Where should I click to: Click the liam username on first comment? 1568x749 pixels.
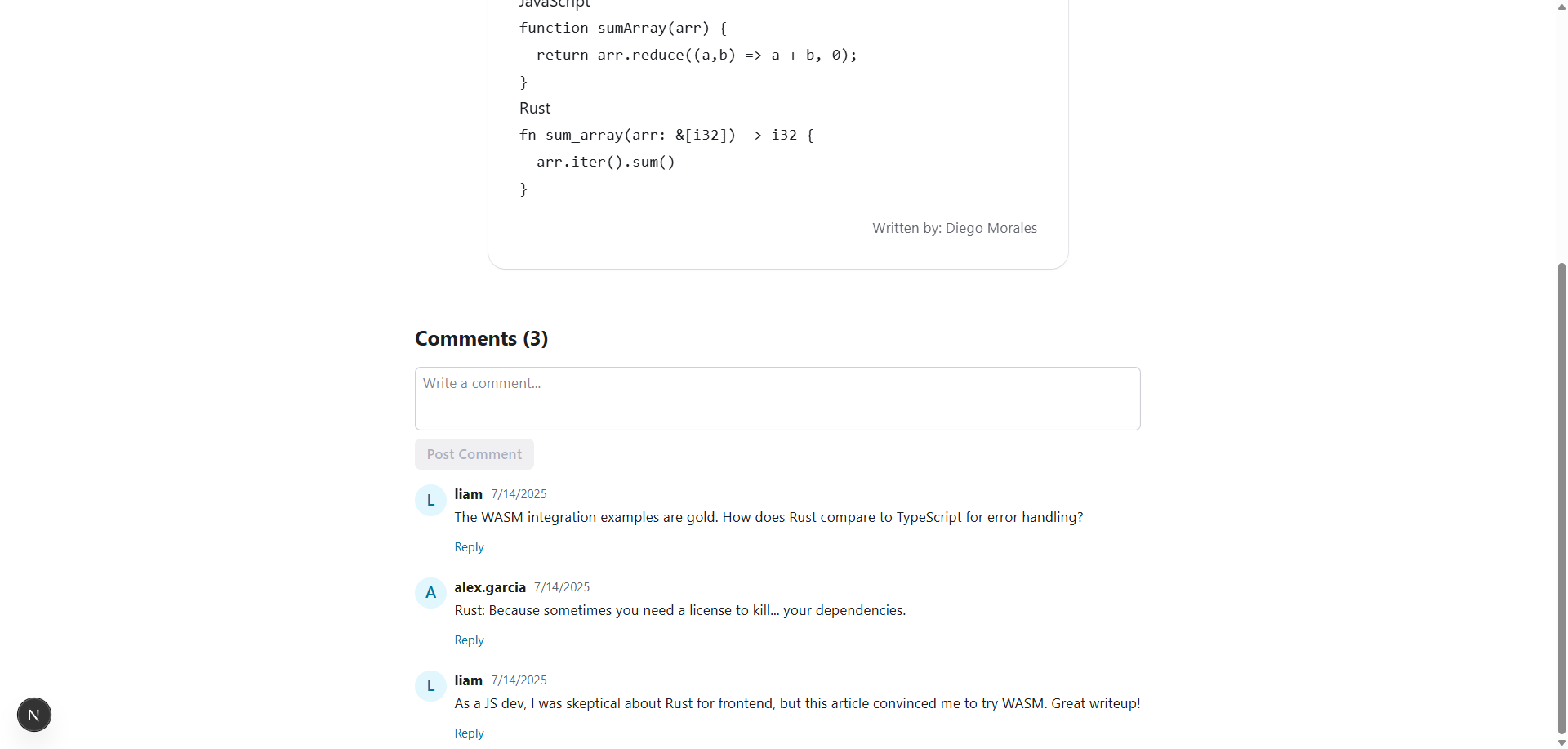tap(468, 494)
